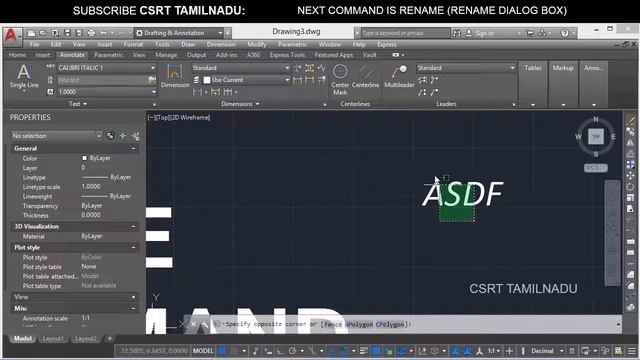The image size is (640, 360).
Task: Switch to the Manage ribbon tab
Action: [x=166, y=55]
